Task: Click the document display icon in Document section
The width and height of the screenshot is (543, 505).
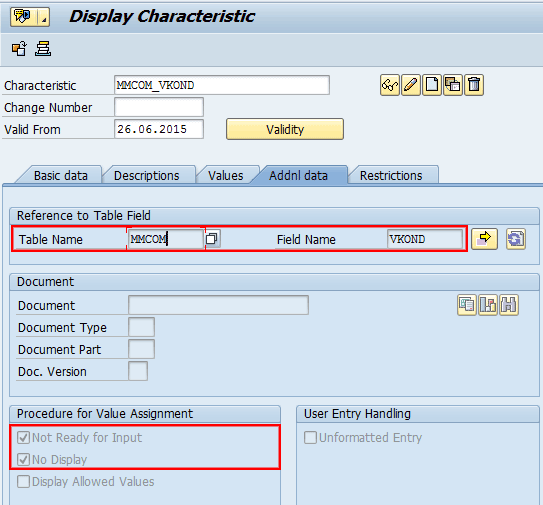Action: [x=466, y=305]
